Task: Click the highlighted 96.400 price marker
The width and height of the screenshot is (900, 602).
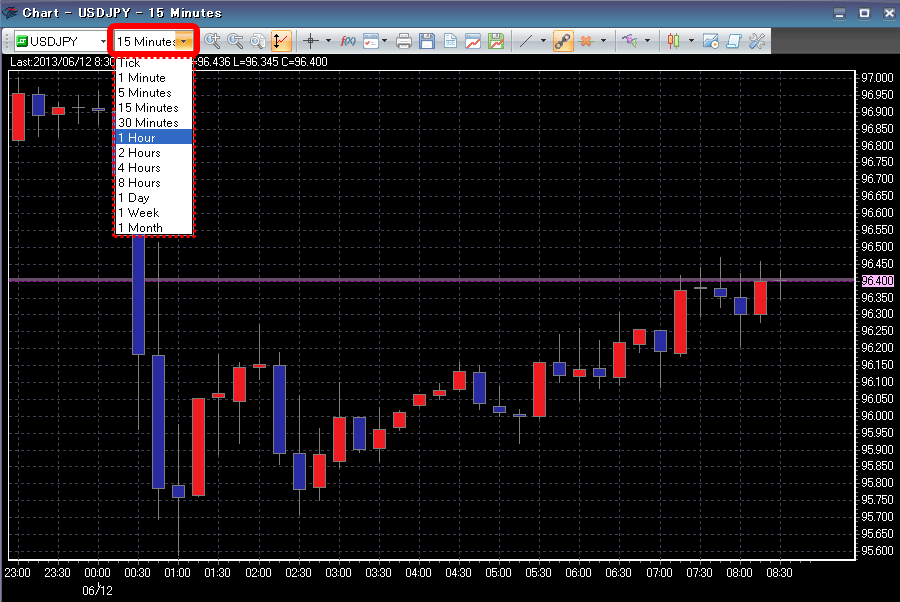Action: pyautogui.click(x=878, y=281)
